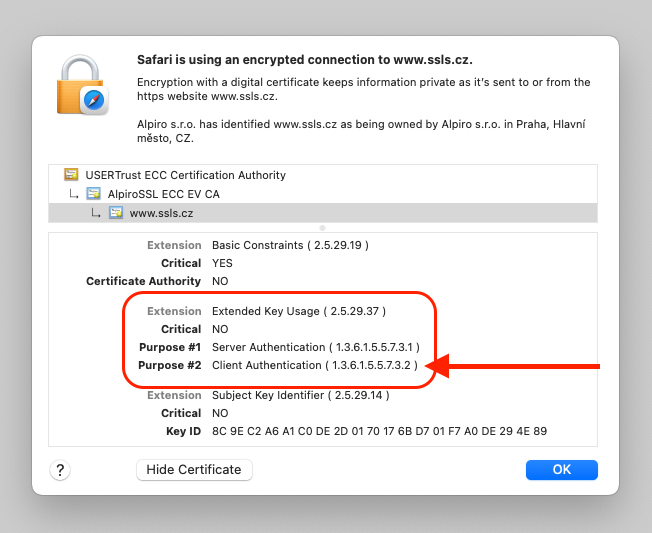This screenshot has width=652, height=533.
Task: Click the Certificate Authority NO value
Action: click(220, 281)
